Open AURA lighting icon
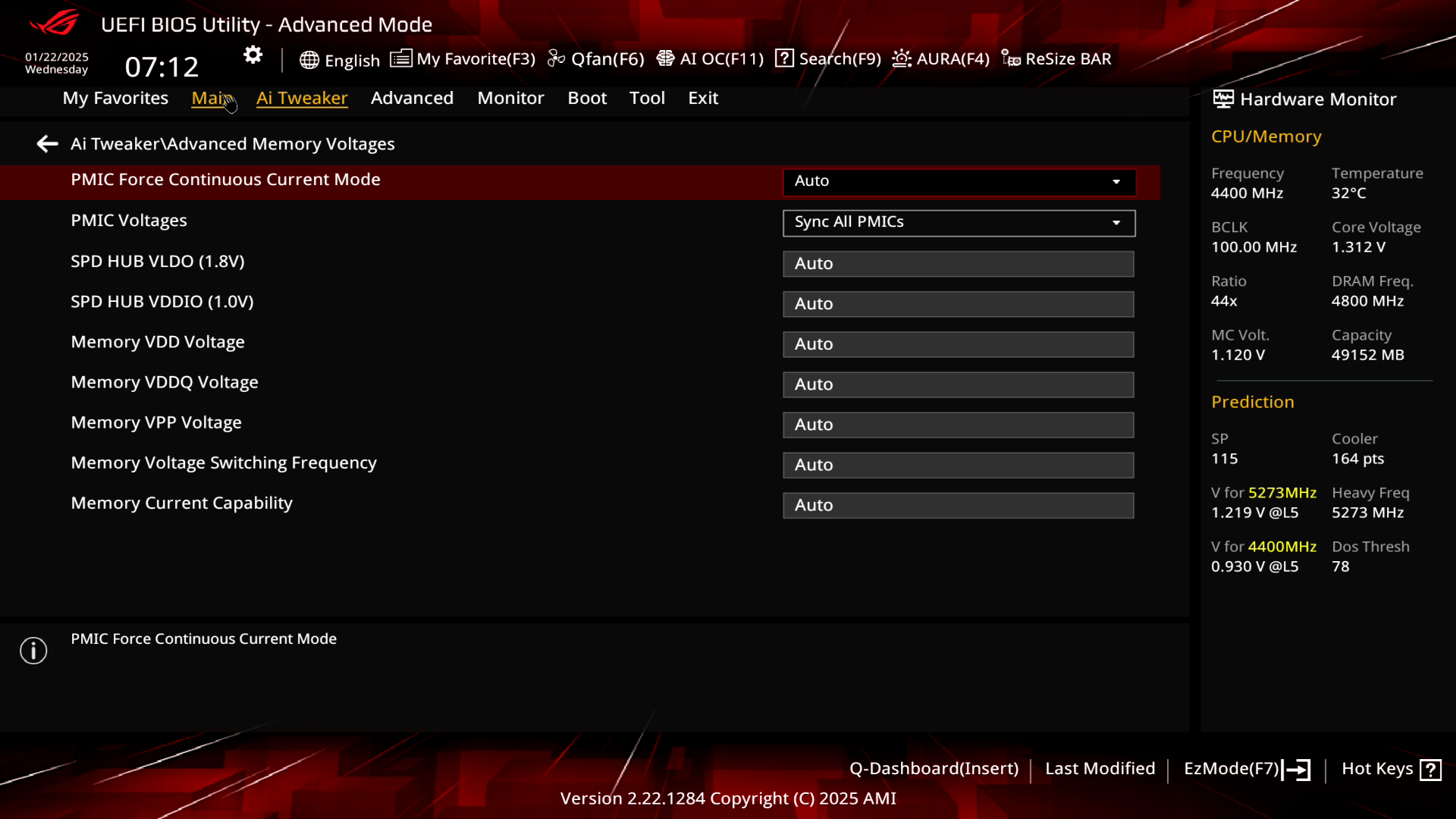The width and height of the screenshot is (1456, 819). point(902,58)
